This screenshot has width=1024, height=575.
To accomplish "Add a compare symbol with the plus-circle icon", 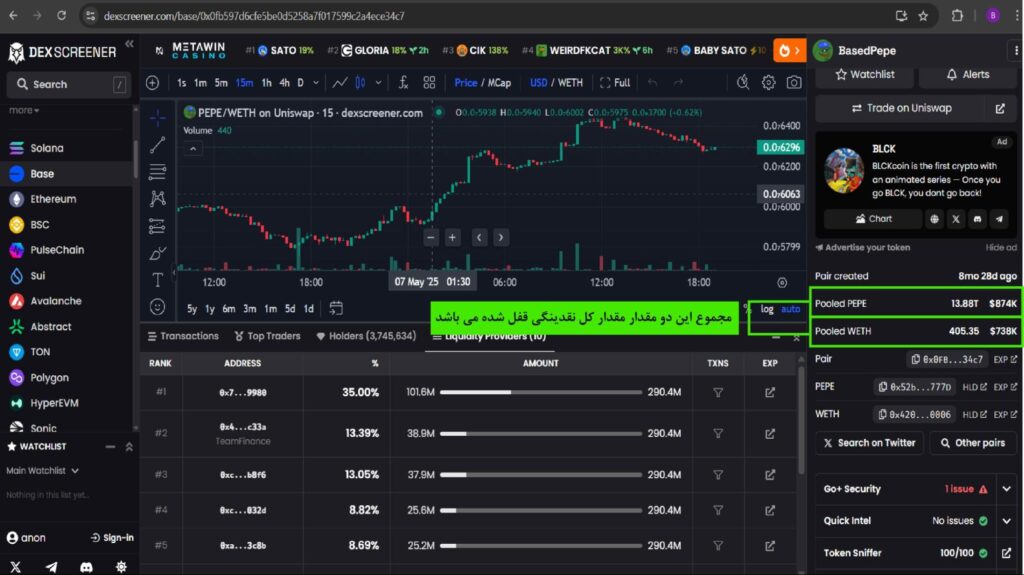I will click(x=152, y=83).
